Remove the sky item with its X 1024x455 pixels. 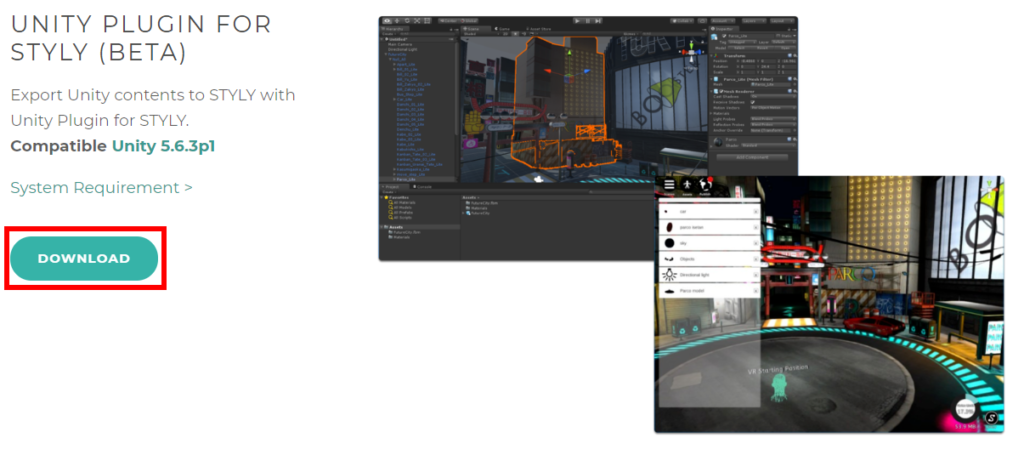(756, 243)
